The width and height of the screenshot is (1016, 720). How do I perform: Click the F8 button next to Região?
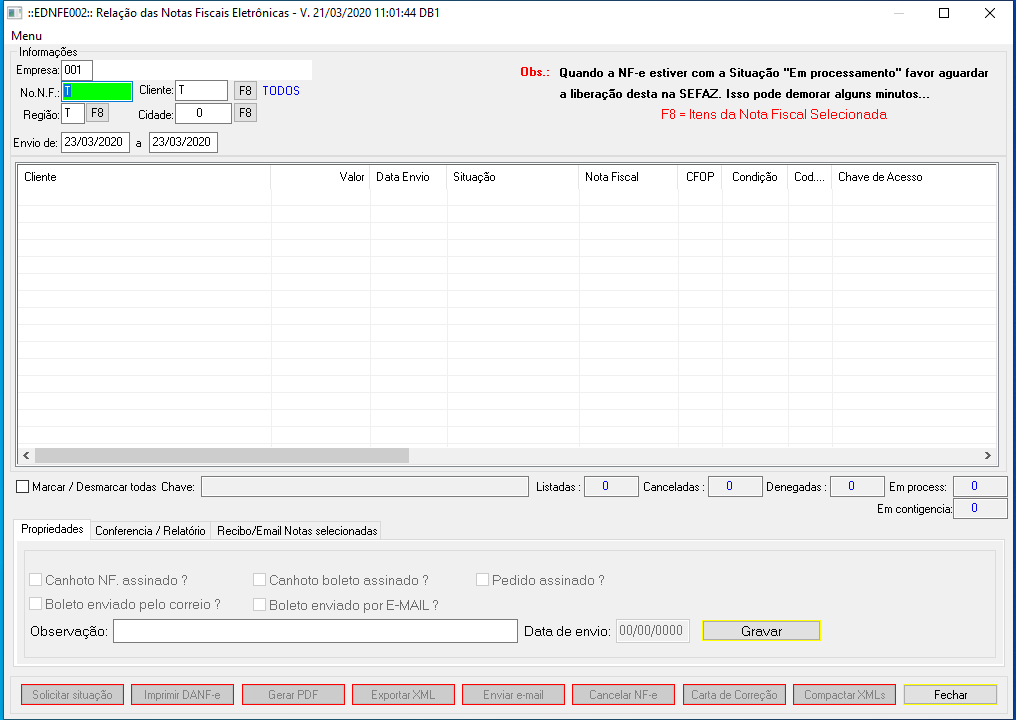tap(97, 113)
